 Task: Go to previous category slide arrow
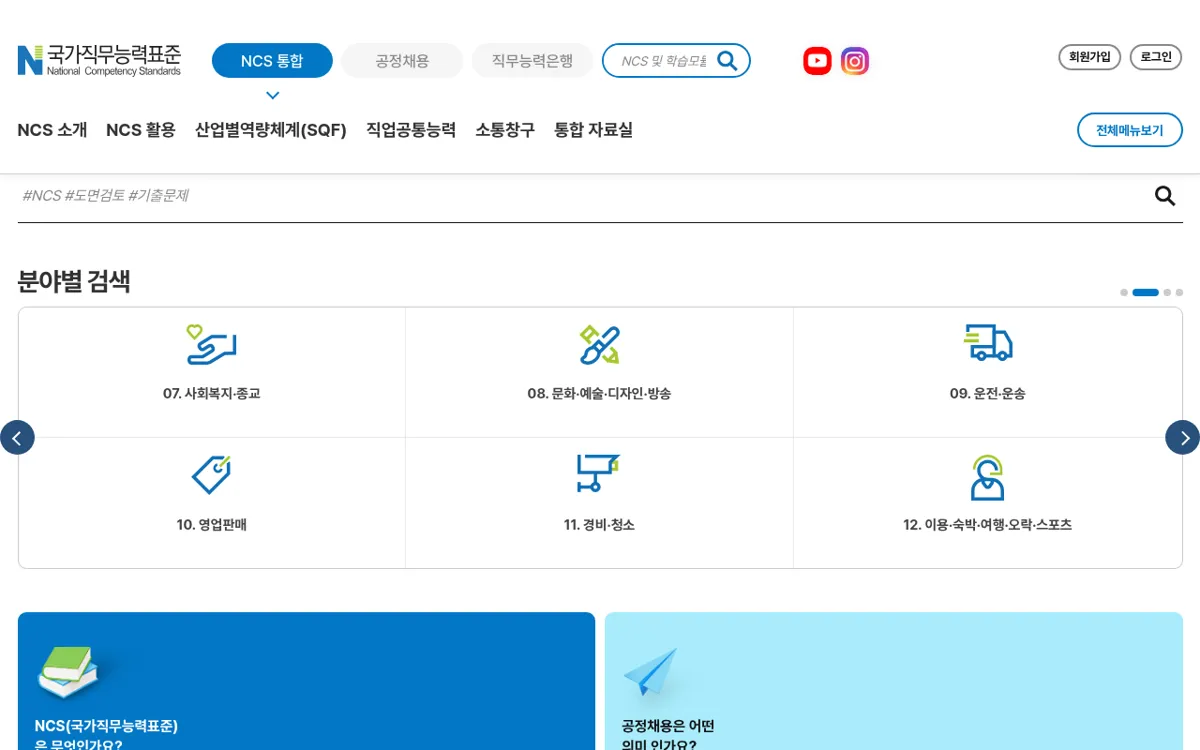(x=17, y=437)
